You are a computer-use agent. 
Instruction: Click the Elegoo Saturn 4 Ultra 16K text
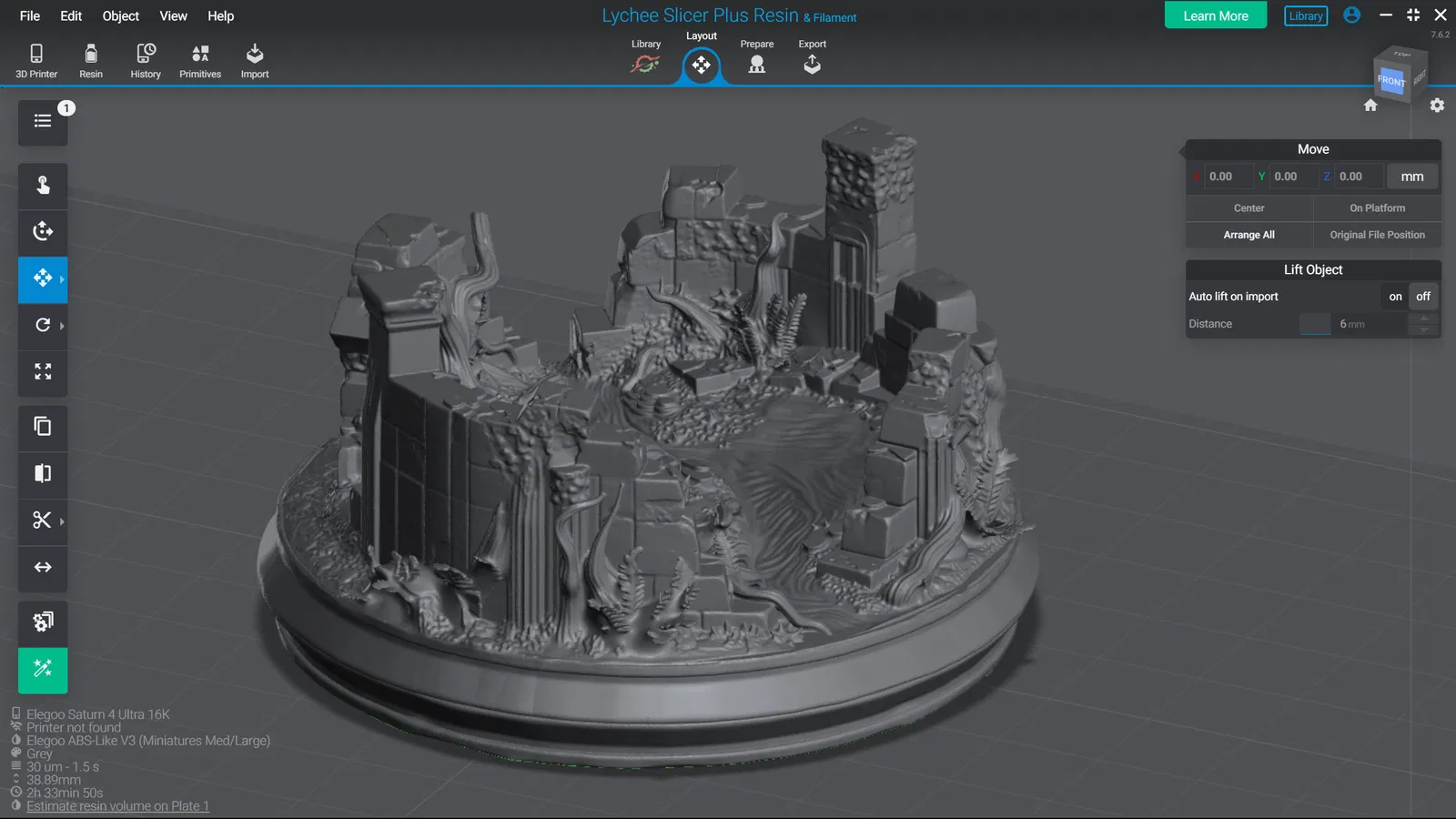pyautogui.click(x=98, y=714)
